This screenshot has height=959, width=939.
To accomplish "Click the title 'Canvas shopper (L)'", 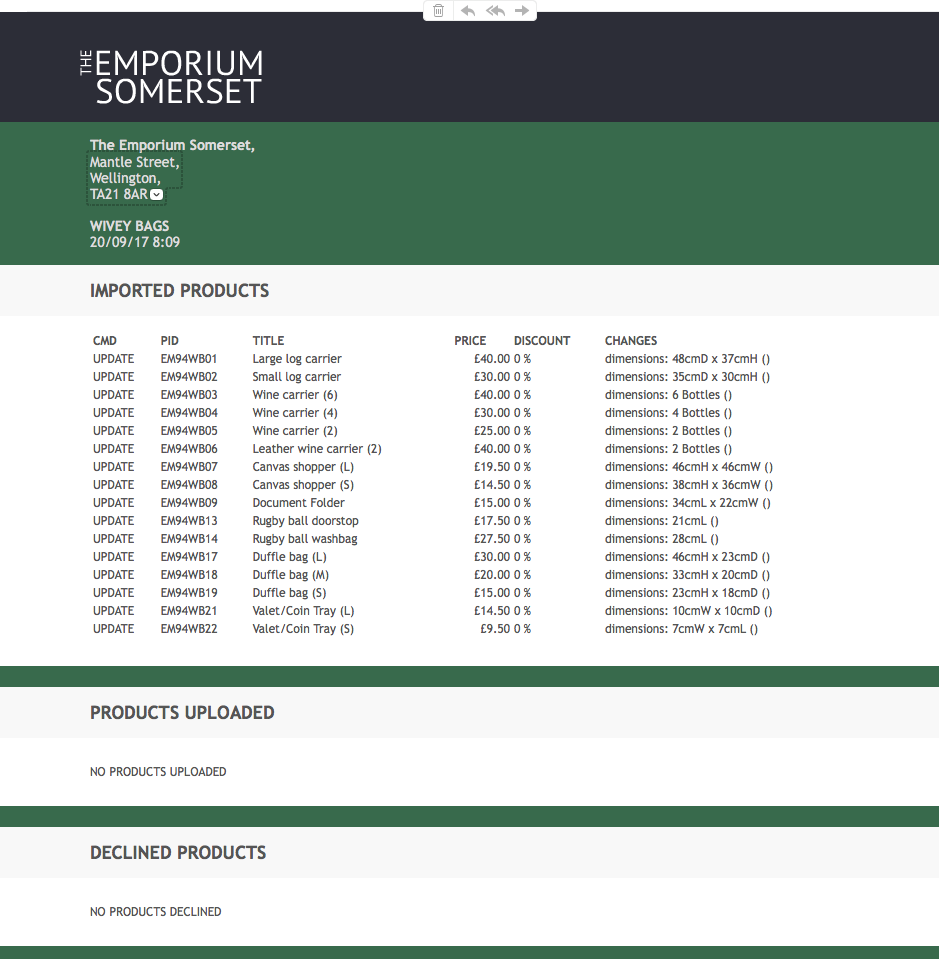I will coord(303,467).
